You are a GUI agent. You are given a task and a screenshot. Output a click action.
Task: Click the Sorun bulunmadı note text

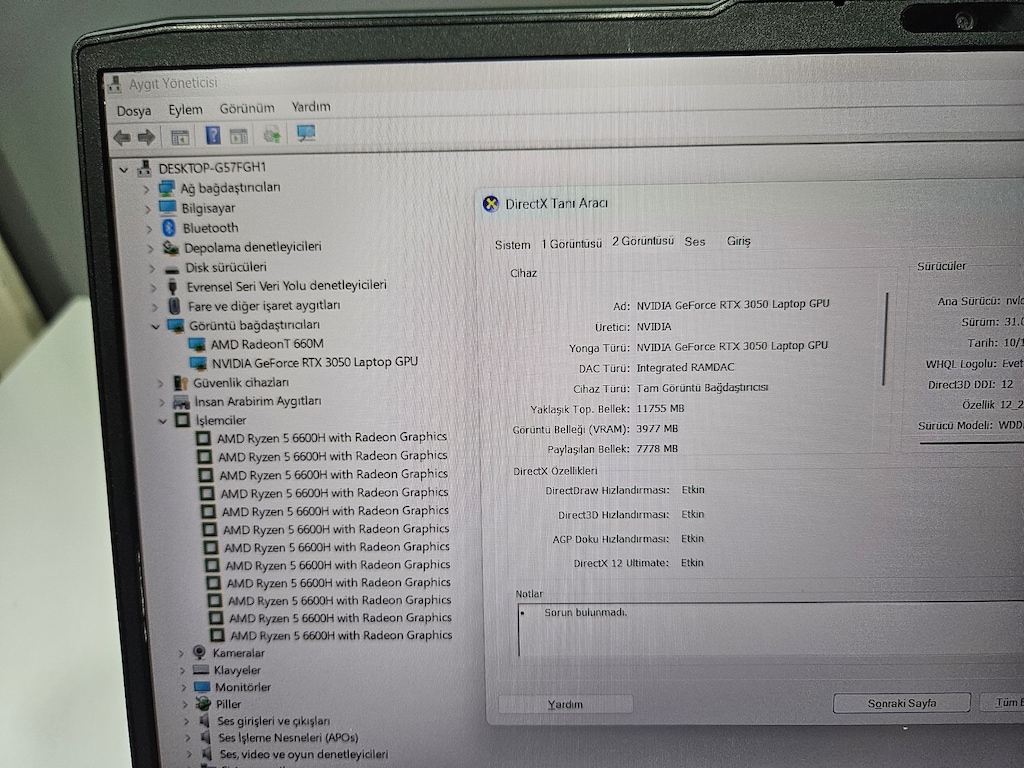coord(585,613)
